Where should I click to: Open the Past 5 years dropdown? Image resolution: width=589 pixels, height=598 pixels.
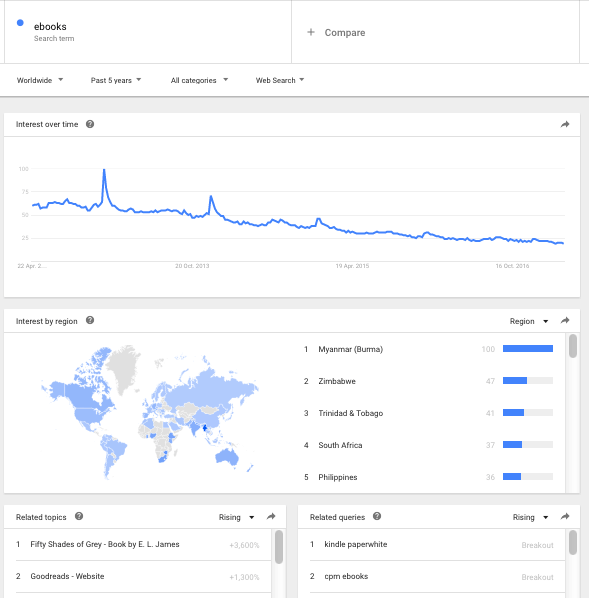pos(116,80)
